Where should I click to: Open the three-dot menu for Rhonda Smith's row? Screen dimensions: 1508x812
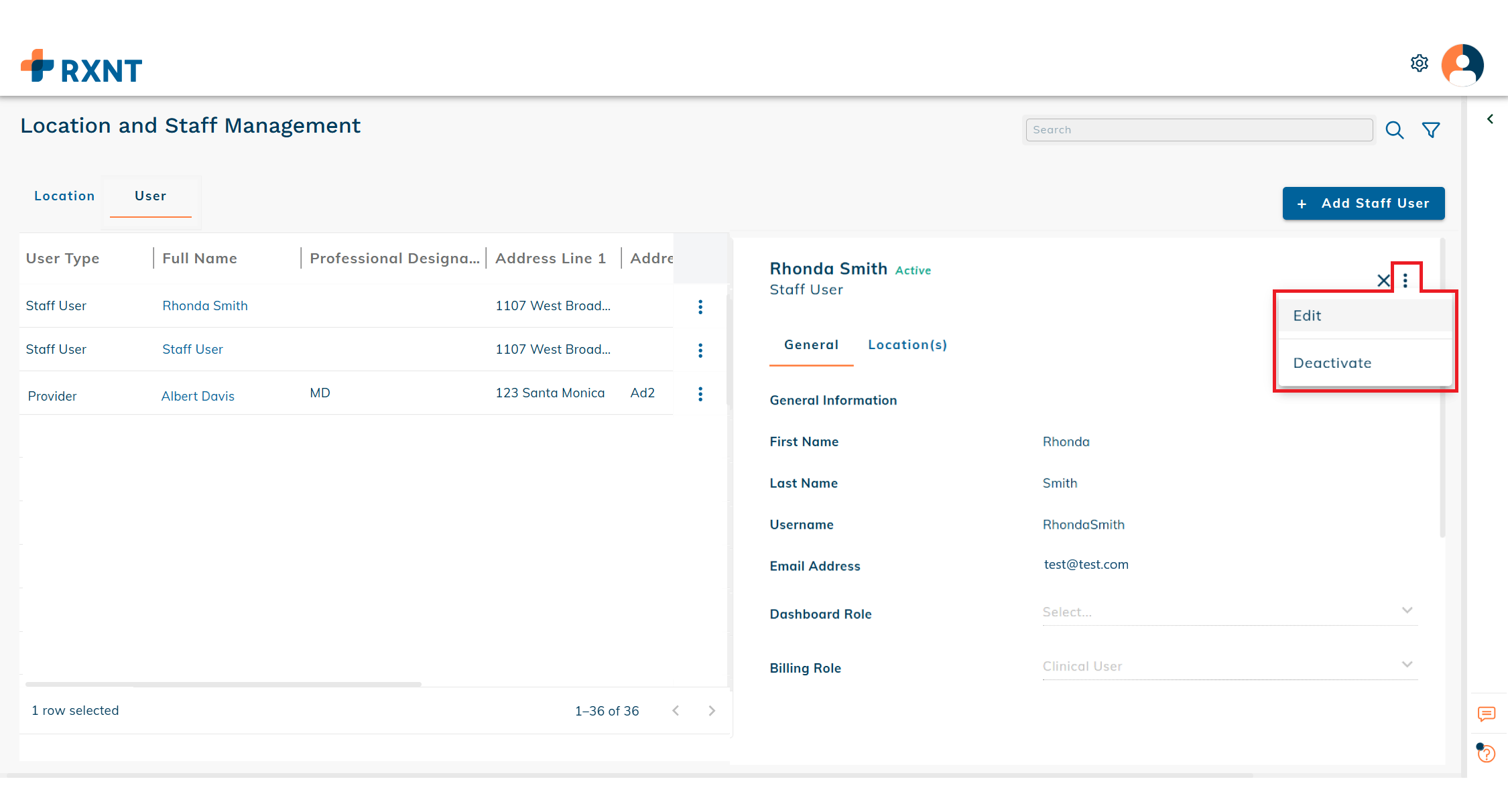click(x=700, y=306)
